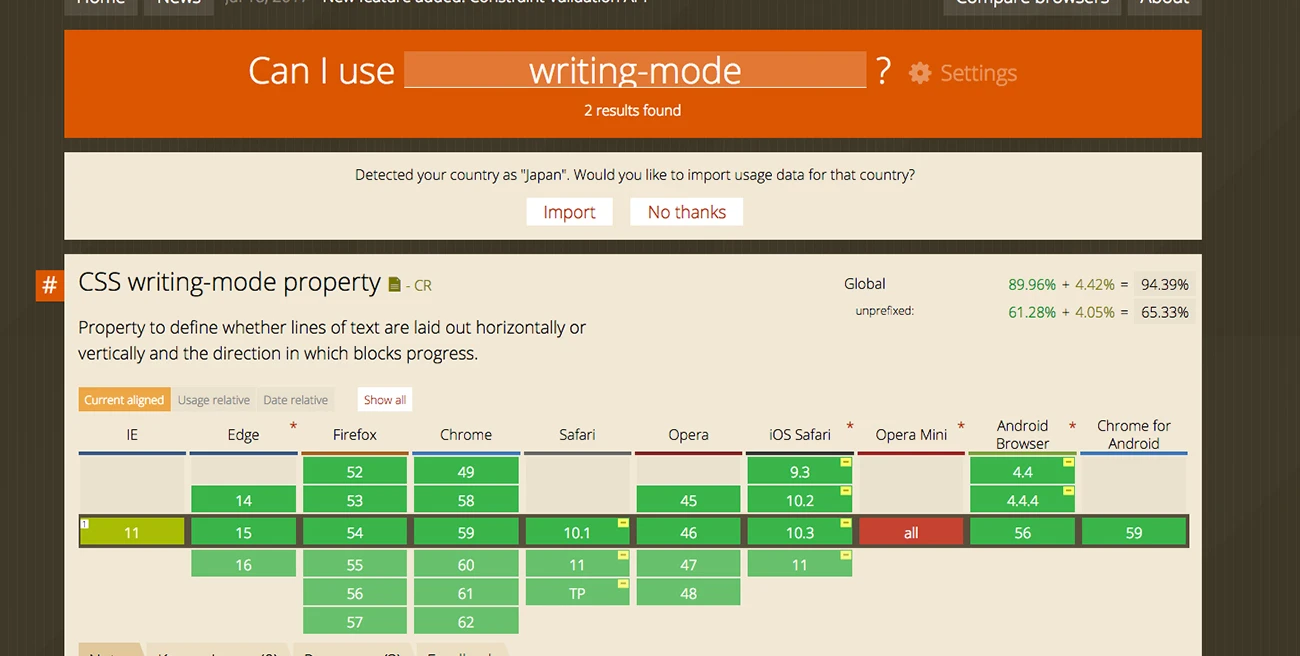Select the Edge 14 cell
1300x656 pixels.
tap(243, 500)
